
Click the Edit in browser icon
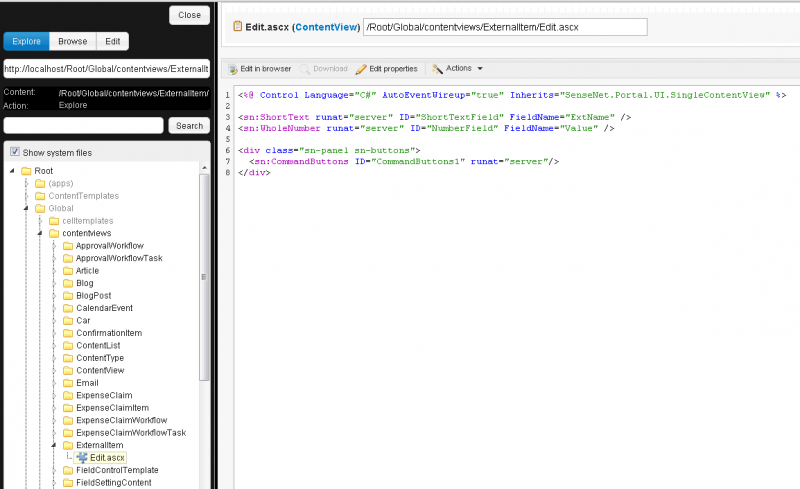[x=233, y=69]
